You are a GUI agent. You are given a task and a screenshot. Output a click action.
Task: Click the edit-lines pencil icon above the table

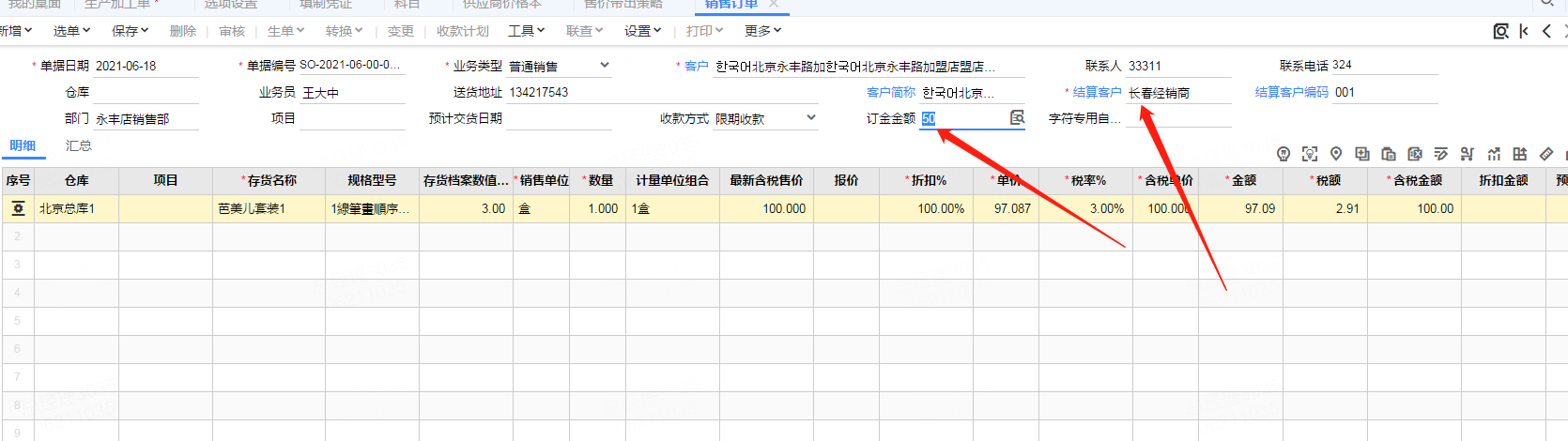tap(1441, 154)
